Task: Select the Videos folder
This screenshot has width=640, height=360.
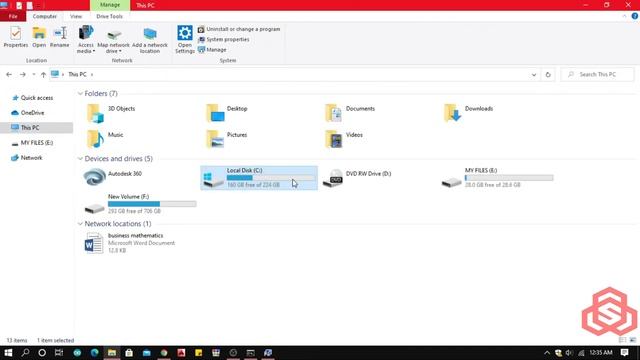Action: click(x=344, y=139)
